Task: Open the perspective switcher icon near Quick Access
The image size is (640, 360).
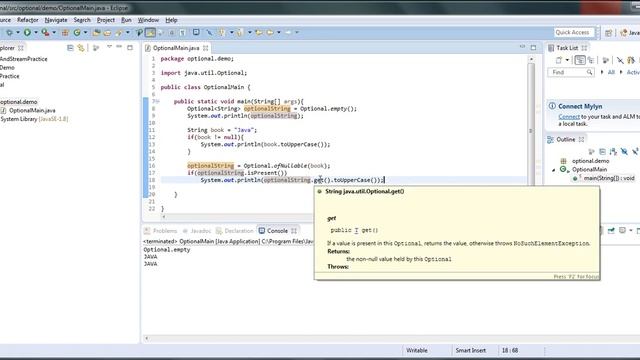Action: pyautogui.click(x=608, y=33)
